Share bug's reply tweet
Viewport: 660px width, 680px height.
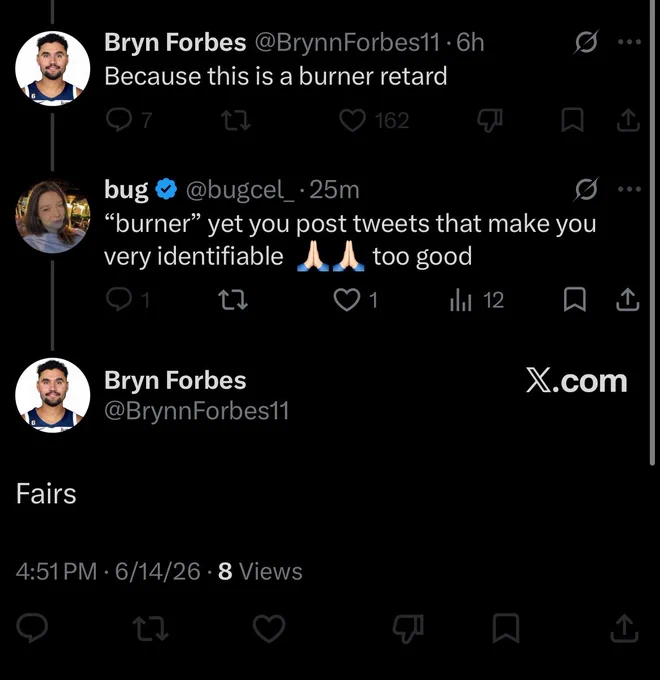coord(628,300)
